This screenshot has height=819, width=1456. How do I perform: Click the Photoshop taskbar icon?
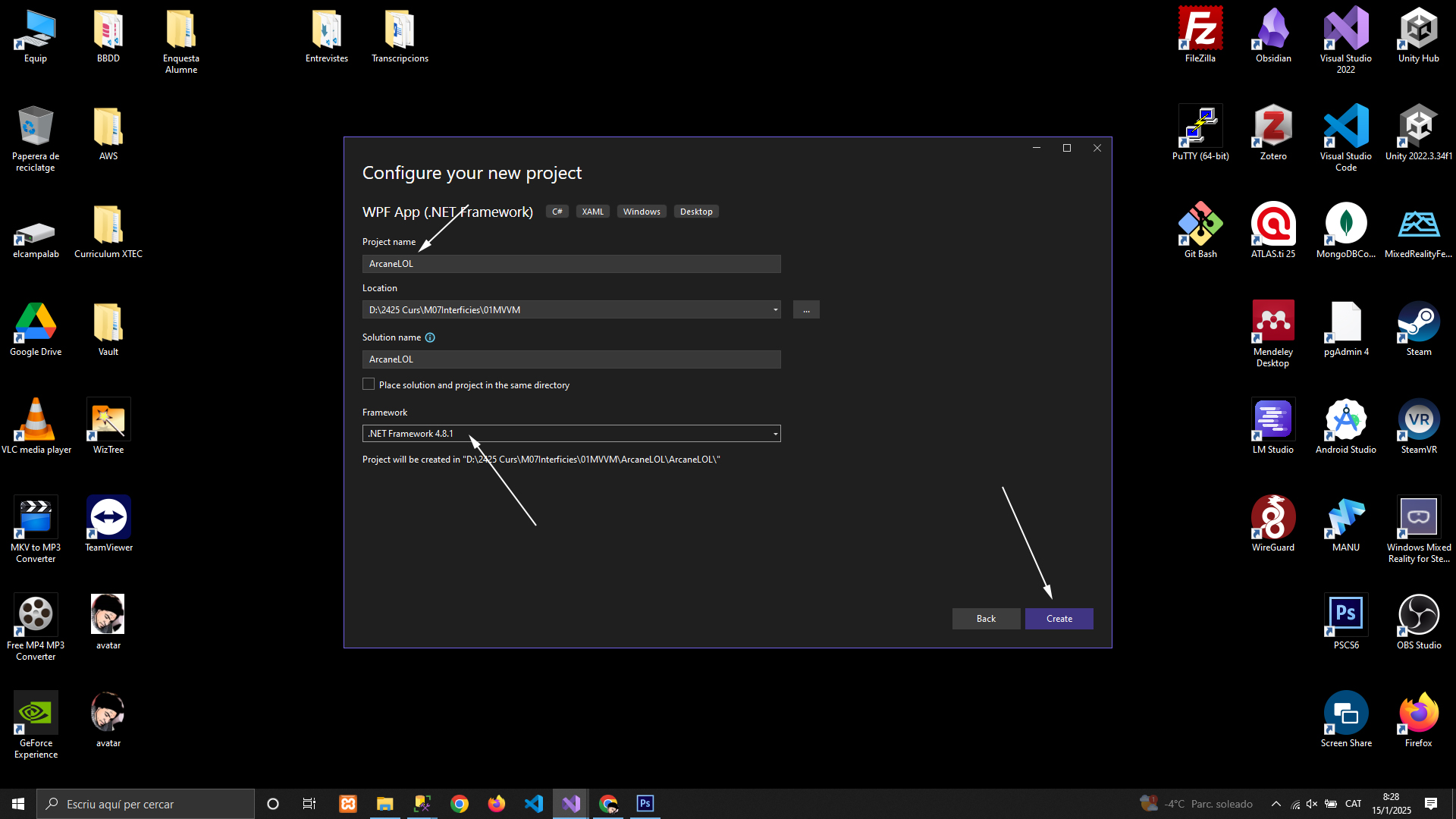[x=645, y=804]
